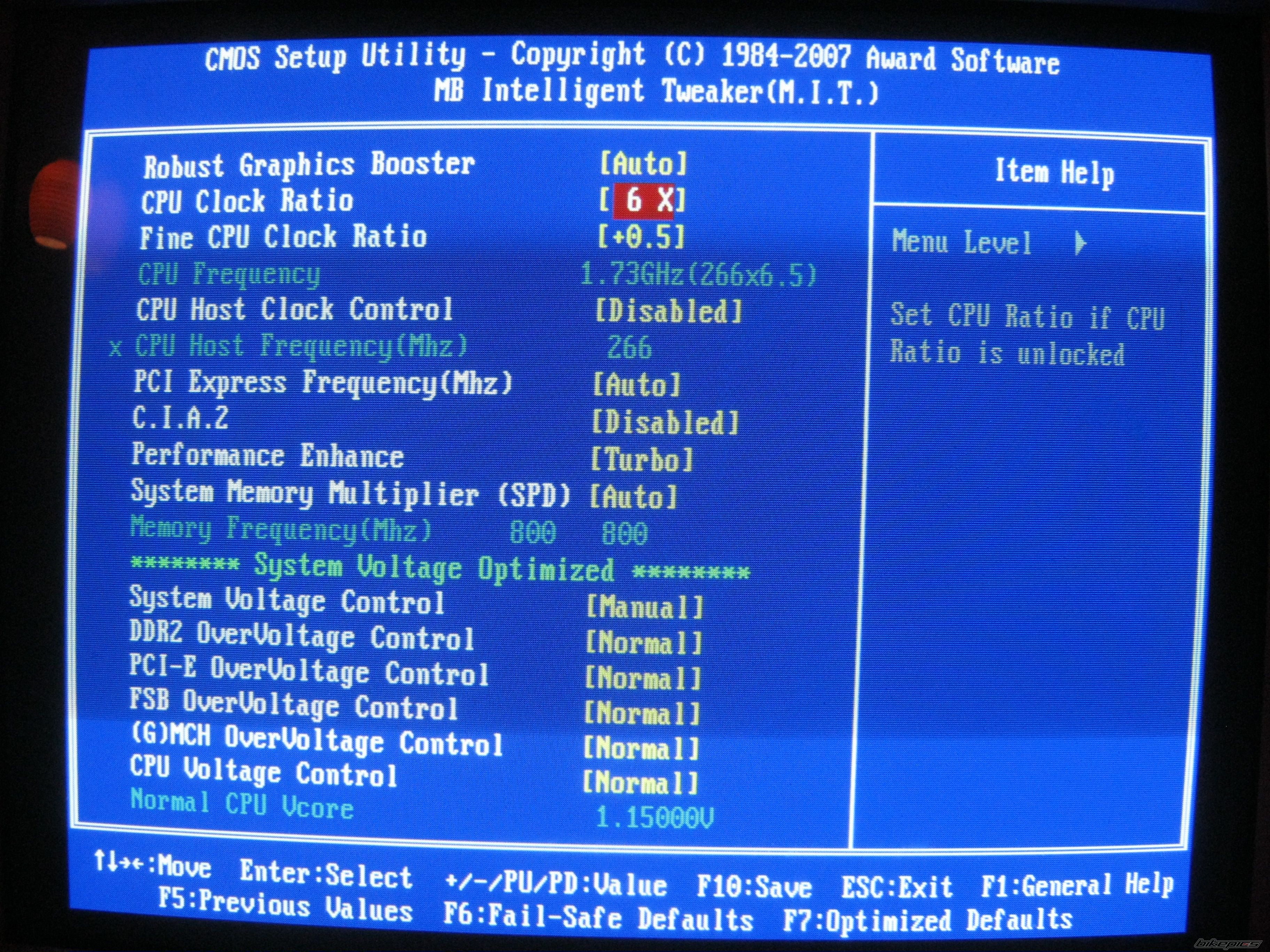Open the Performance Enhance [Turbo] value
This screenshot has width=1270, height=952.
click(642, 460)
